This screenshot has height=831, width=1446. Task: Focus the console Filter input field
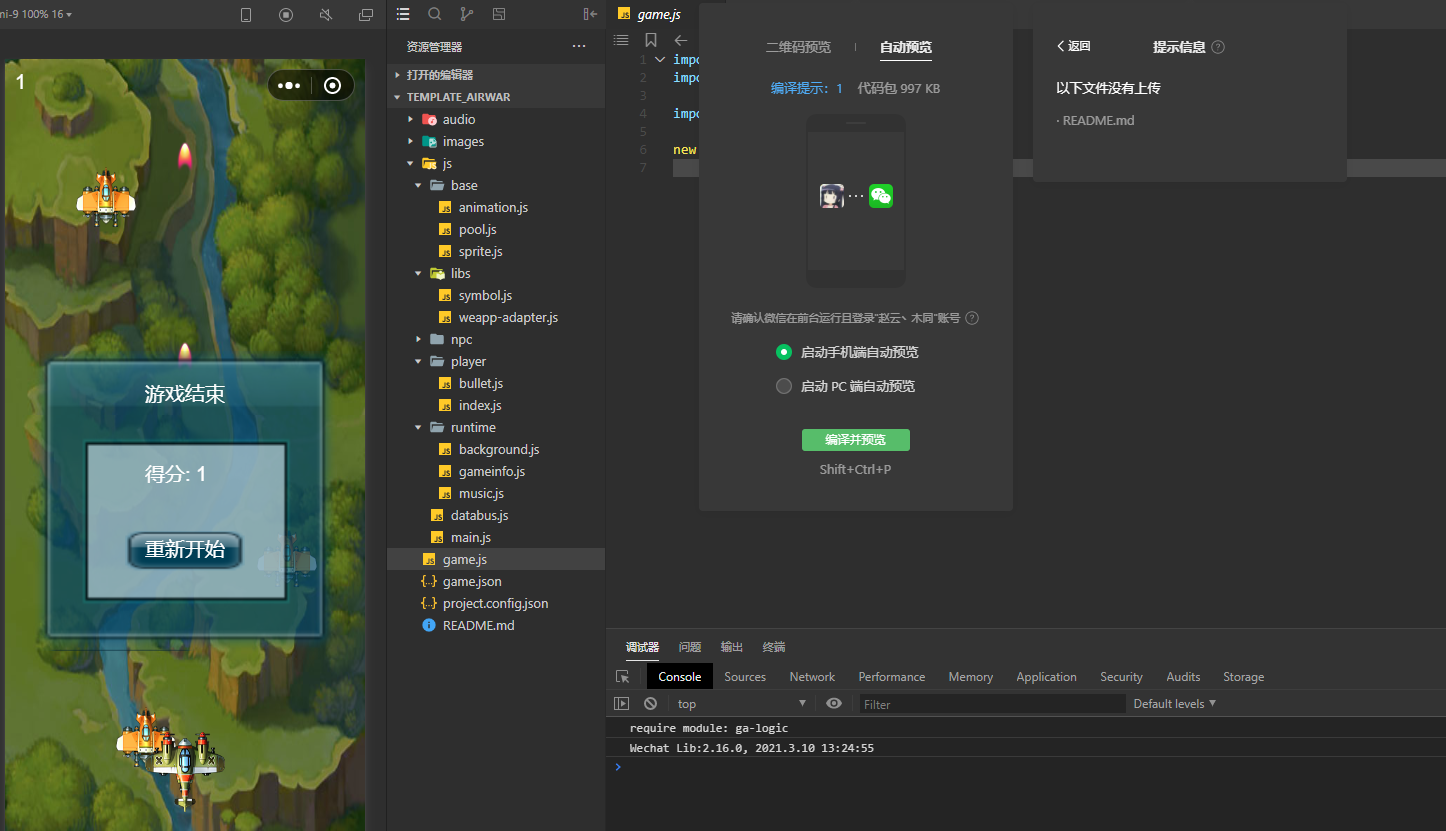tap(992, 704)
